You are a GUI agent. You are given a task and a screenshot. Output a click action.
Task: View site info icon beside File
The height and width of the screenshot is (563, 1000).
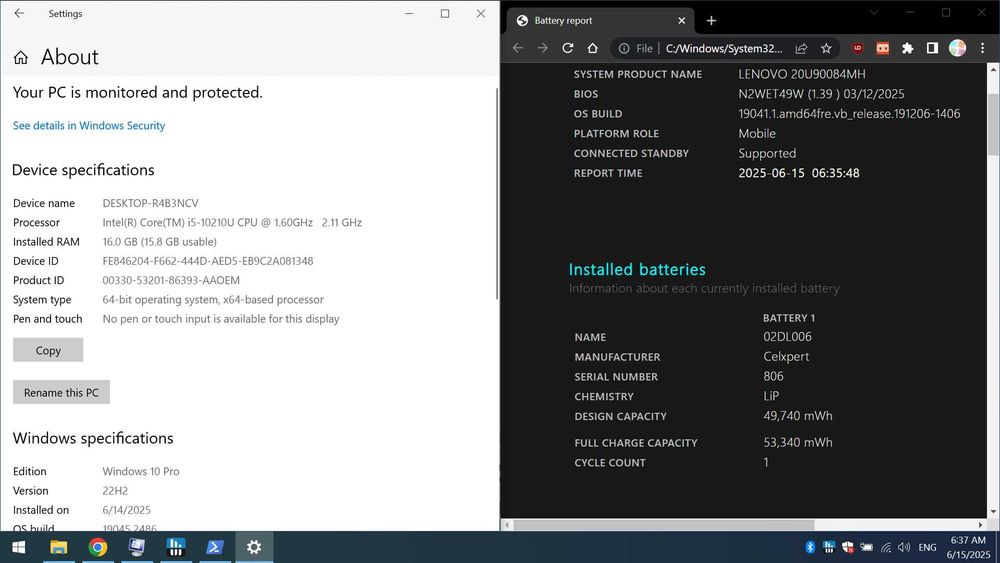(624, 48)
